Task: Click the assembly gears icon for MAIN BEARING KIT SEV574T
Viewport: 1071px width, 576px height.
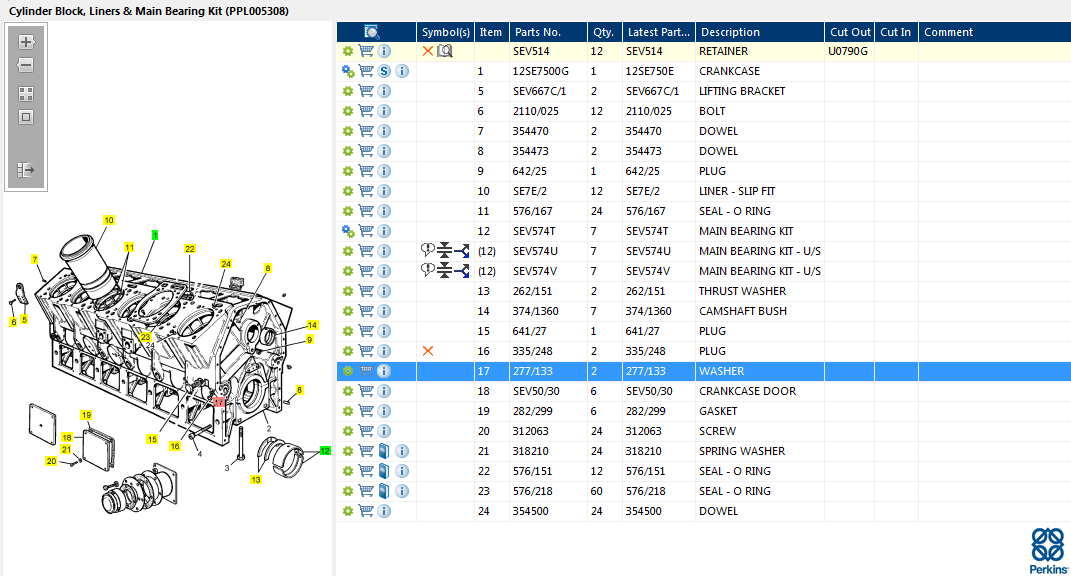Action: pos(348,231)
